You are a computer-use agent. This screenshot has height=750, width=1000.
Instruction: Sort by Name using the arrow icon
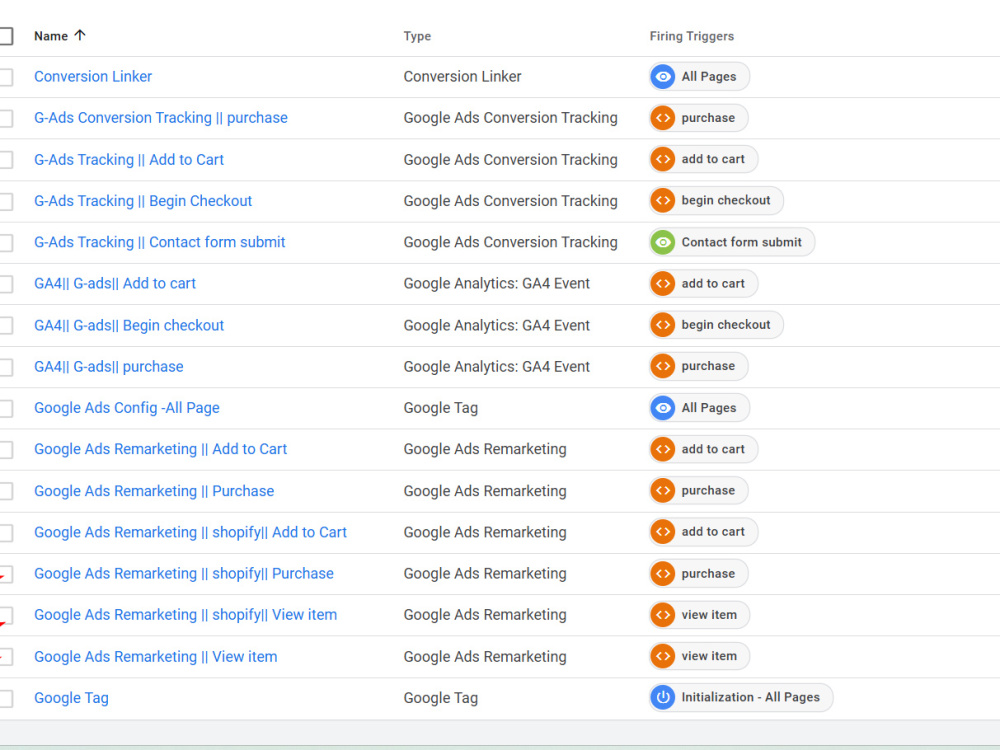coord(80,35)
